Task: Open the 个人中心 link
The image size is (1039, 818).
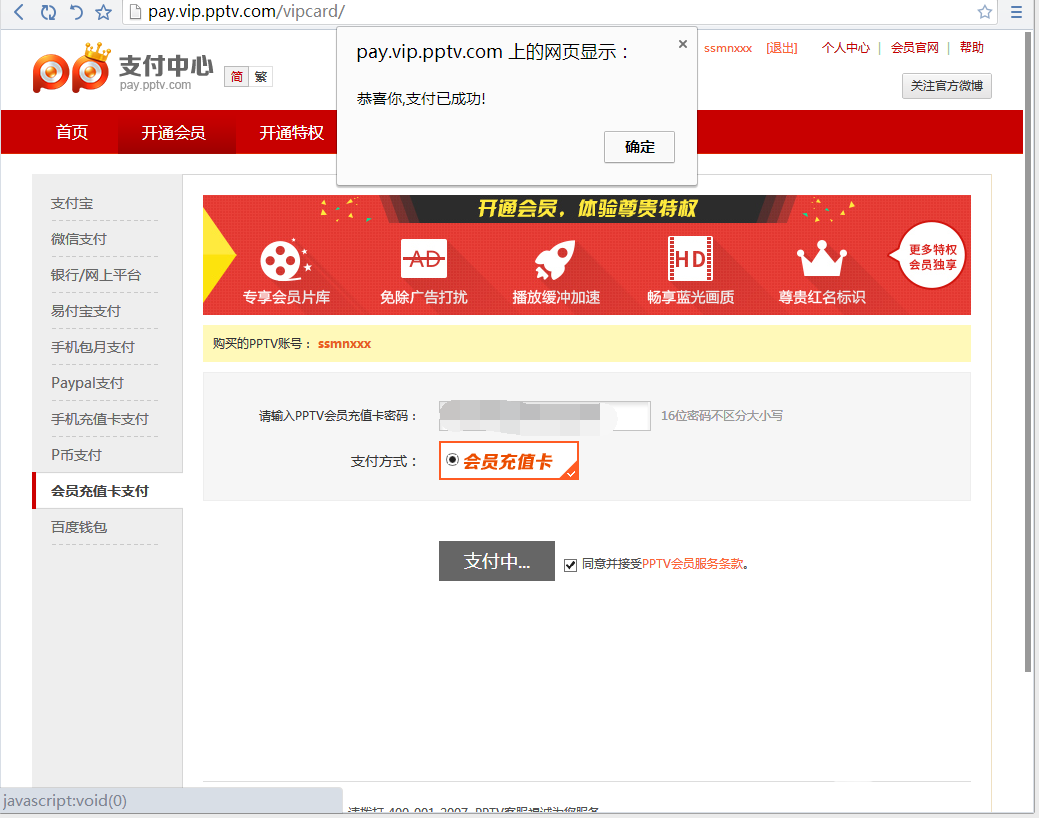Action: coord(846,48)
